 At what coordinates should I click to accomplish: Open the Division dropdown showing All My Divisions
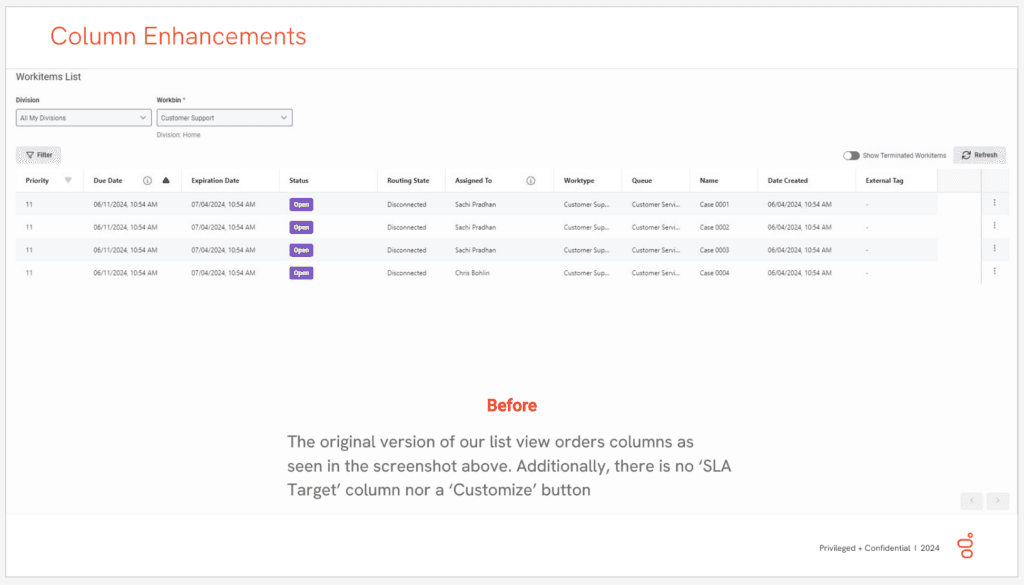click(82, 117)
